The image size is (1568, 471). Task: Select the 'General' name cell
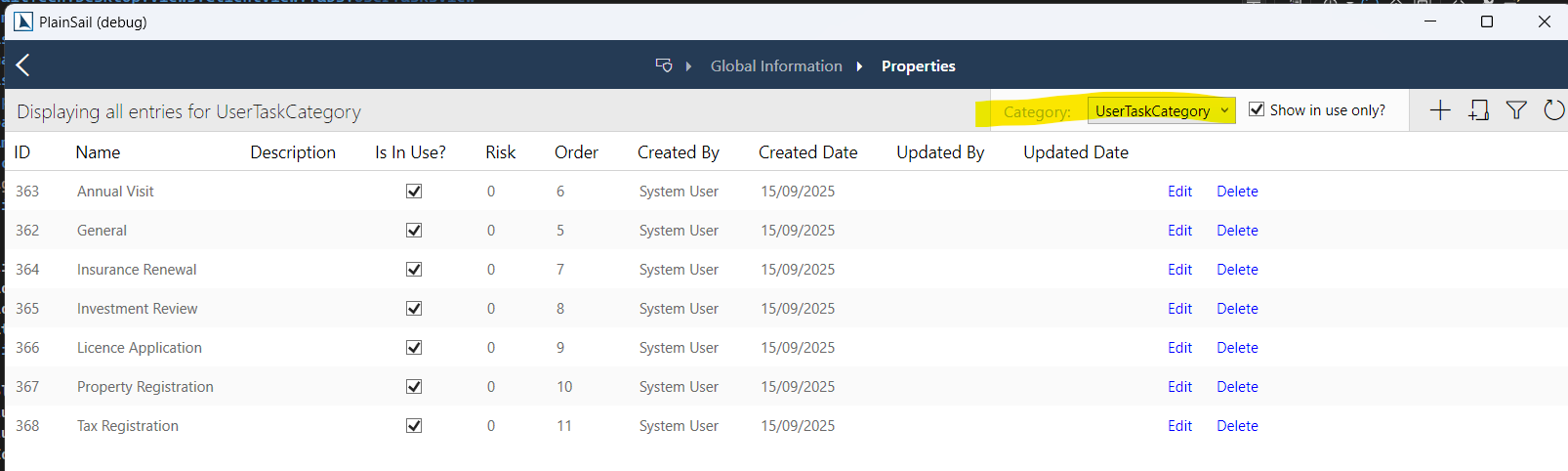click(102, 231)
